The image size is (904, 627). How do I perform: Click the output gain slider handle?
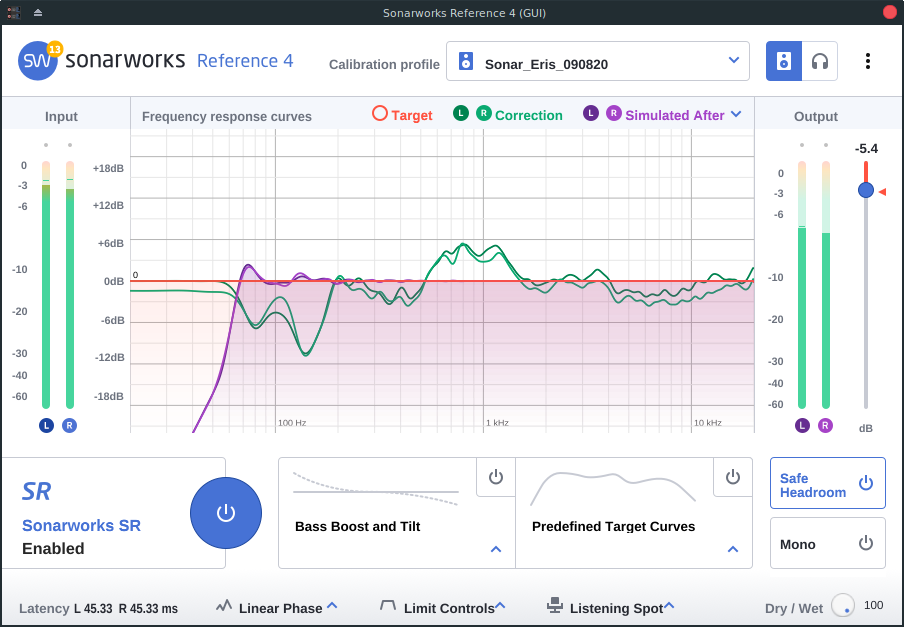click(x=865, y=190)
